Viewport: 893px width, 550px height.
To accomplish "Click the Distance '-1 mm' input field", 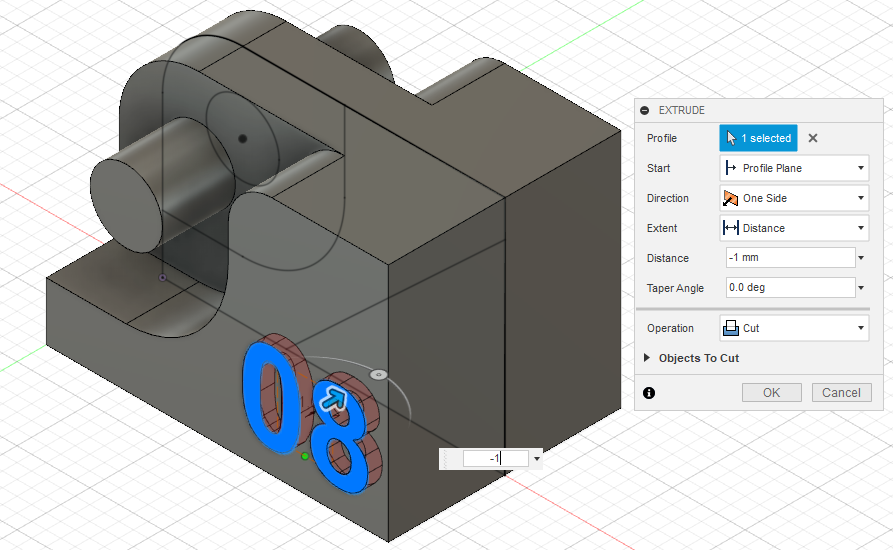I will point(790,257).
